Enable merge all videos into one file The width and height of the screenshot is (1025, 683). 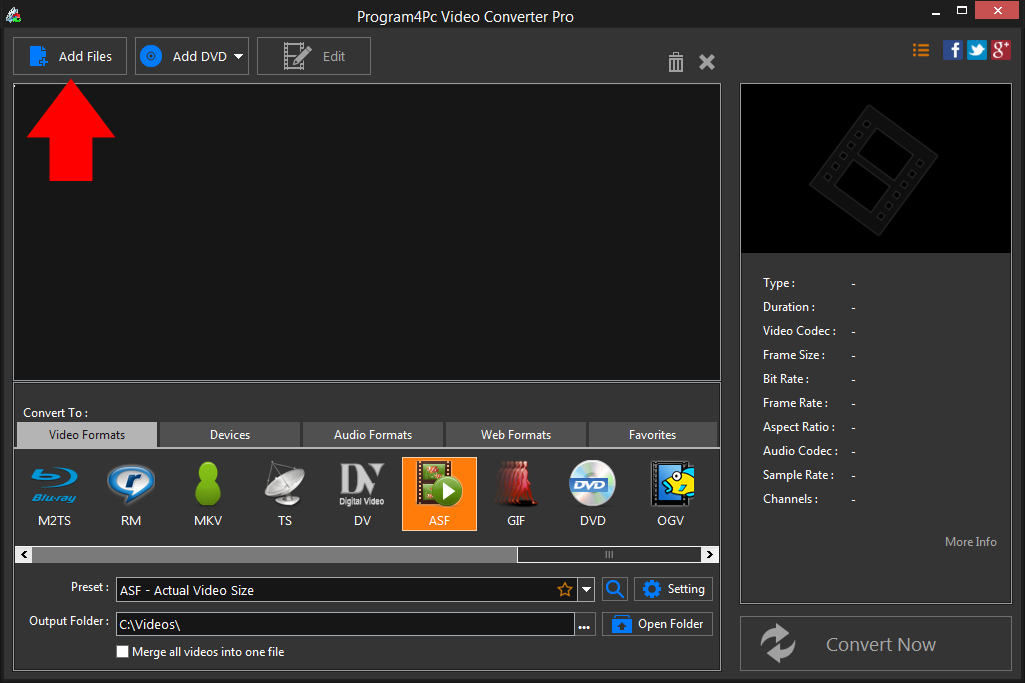122,651
